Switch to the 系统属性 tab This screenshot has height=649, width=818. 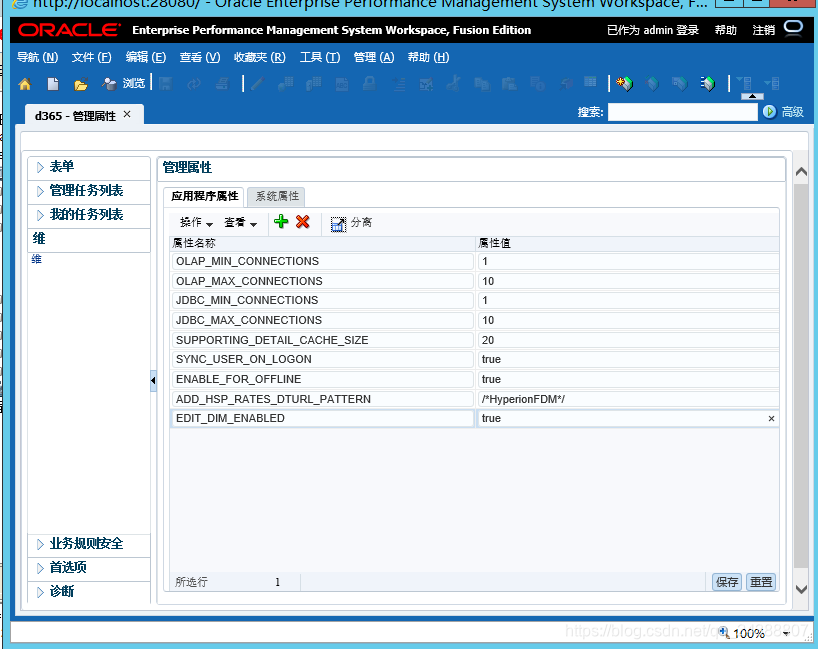tap(276, 196)
